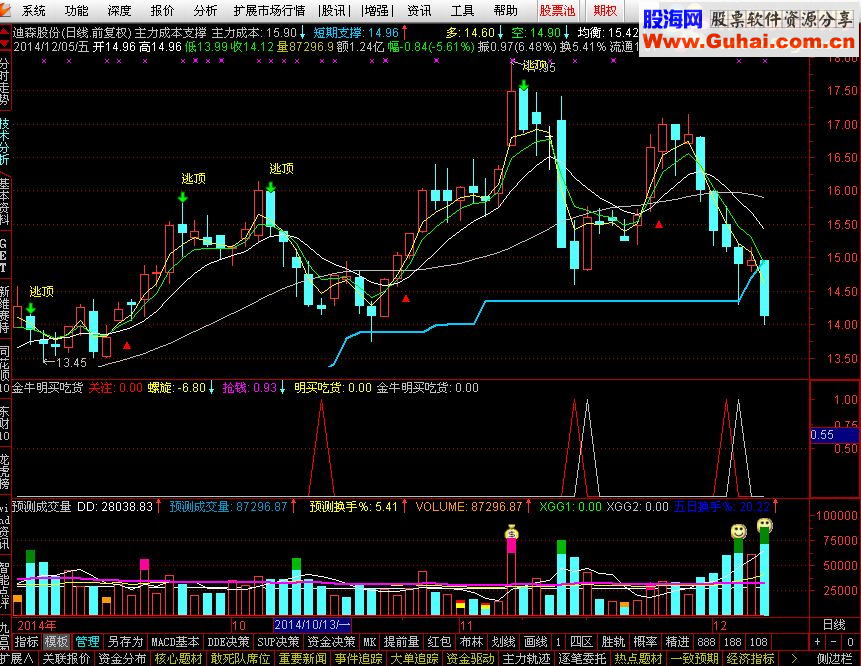Apply the 概率 template

(x=645, y=641)
